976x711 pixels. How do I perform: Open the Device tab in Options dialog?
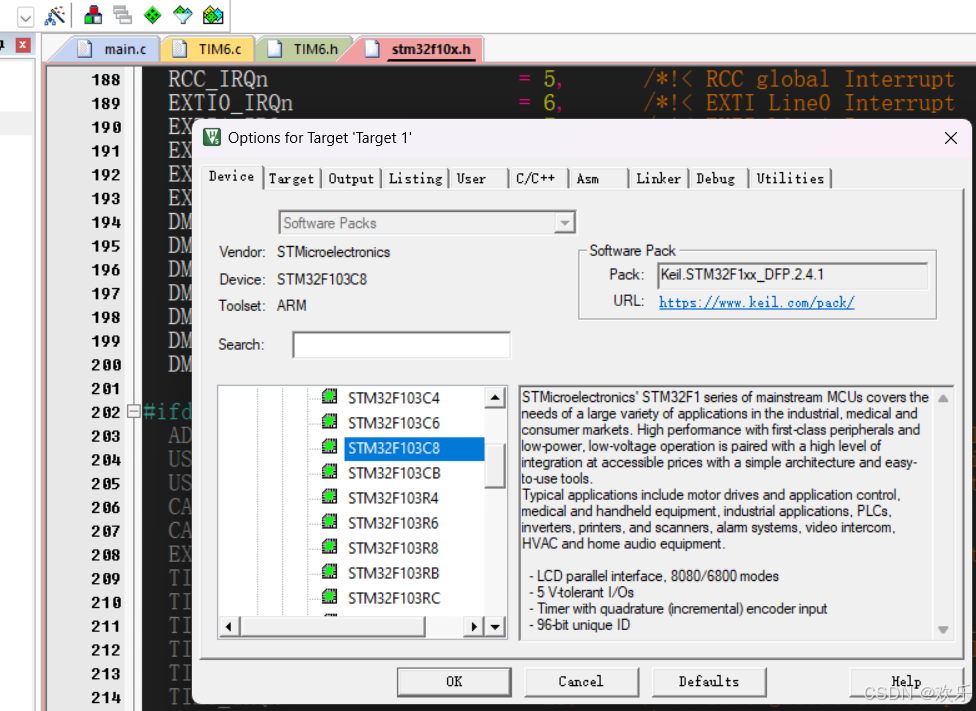232,177
